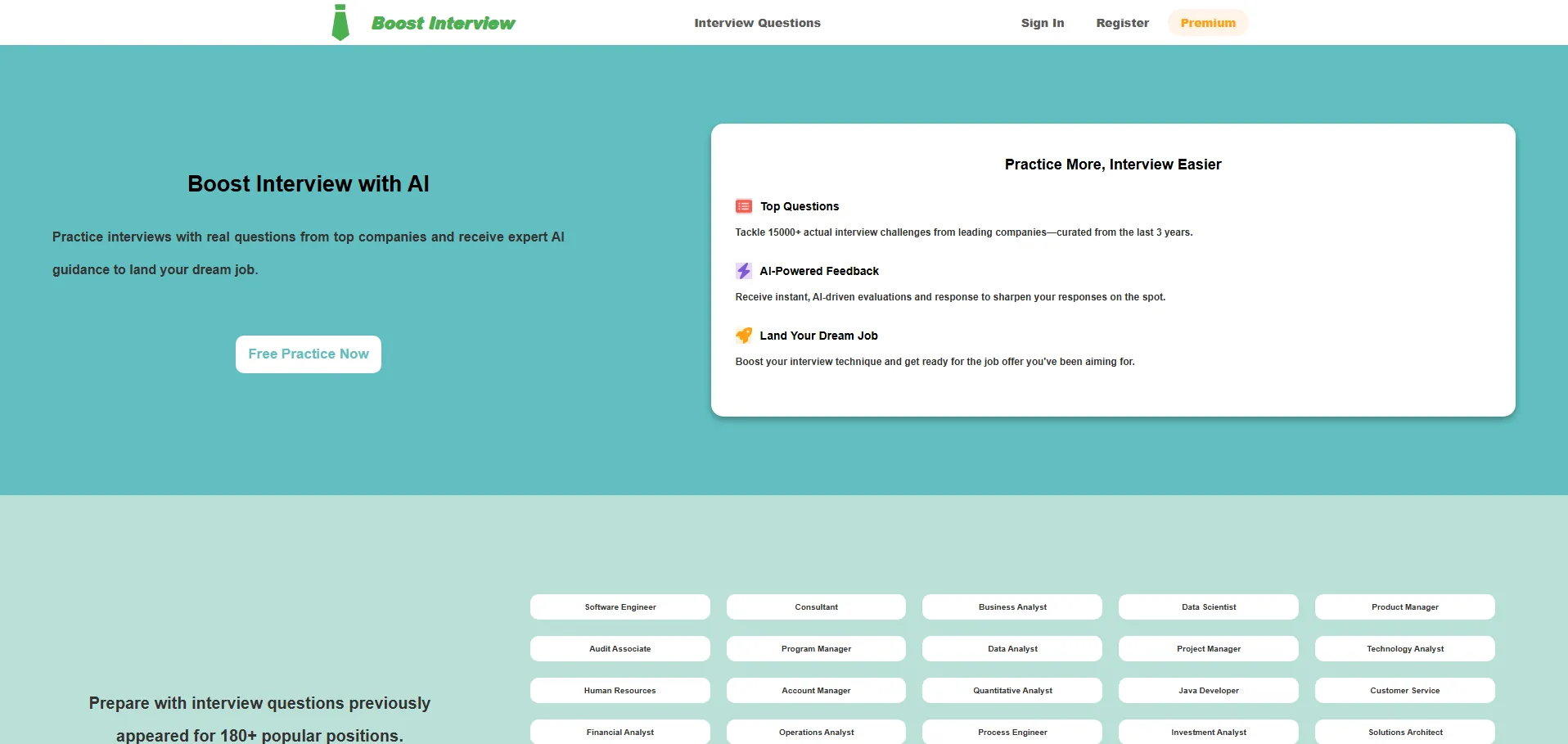This screenshot has height=744, width=1568.
Task: Click the green tie logo icon
Action: click(x=340, y=23)
